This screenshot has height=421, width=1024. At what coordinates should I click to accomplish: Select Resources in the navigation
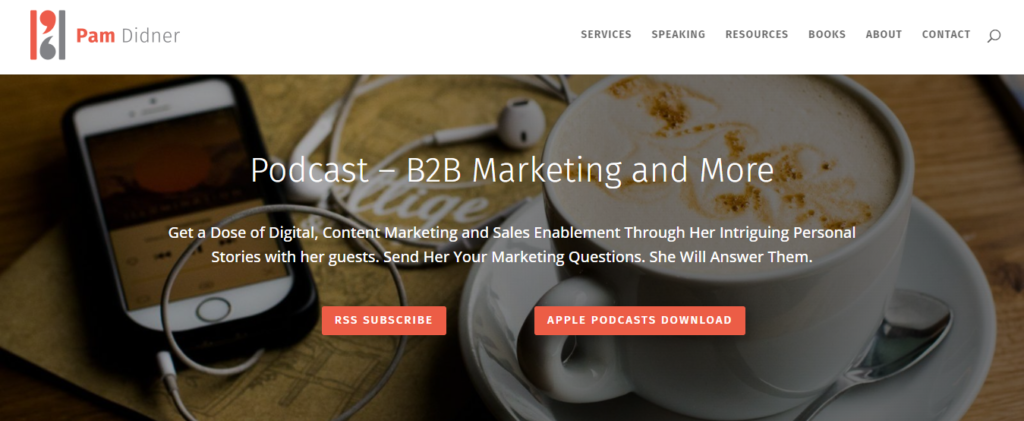tap(756, 35)
